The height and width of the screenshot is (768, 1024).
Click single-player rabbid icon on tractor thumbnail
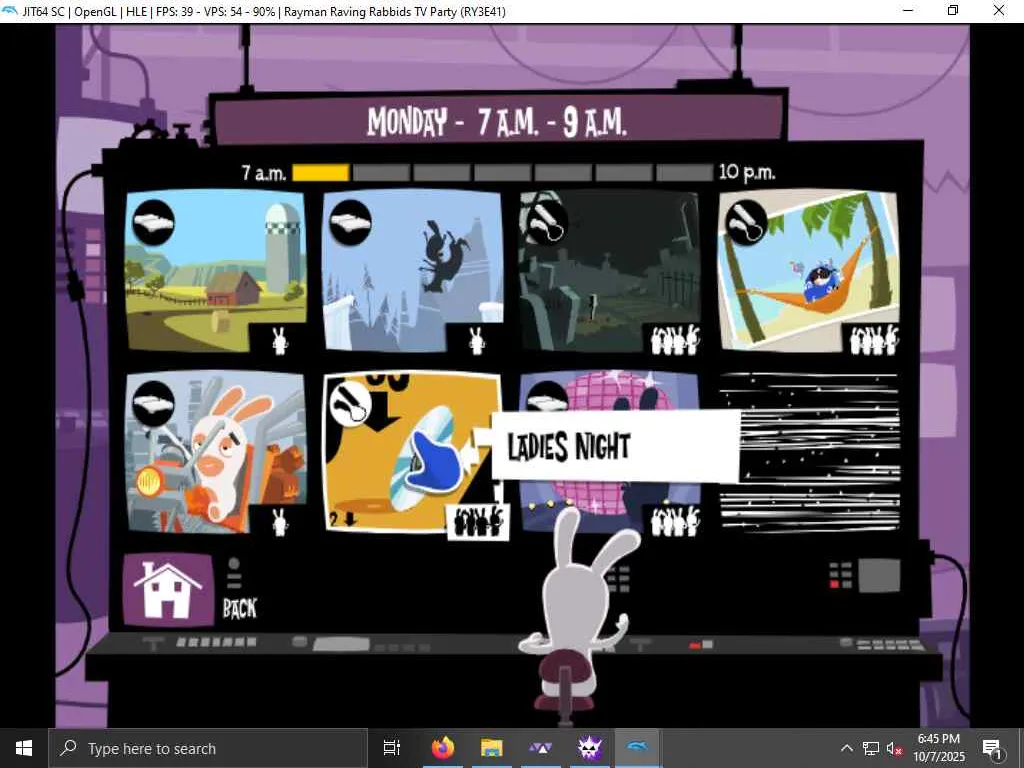pos(280,522)
